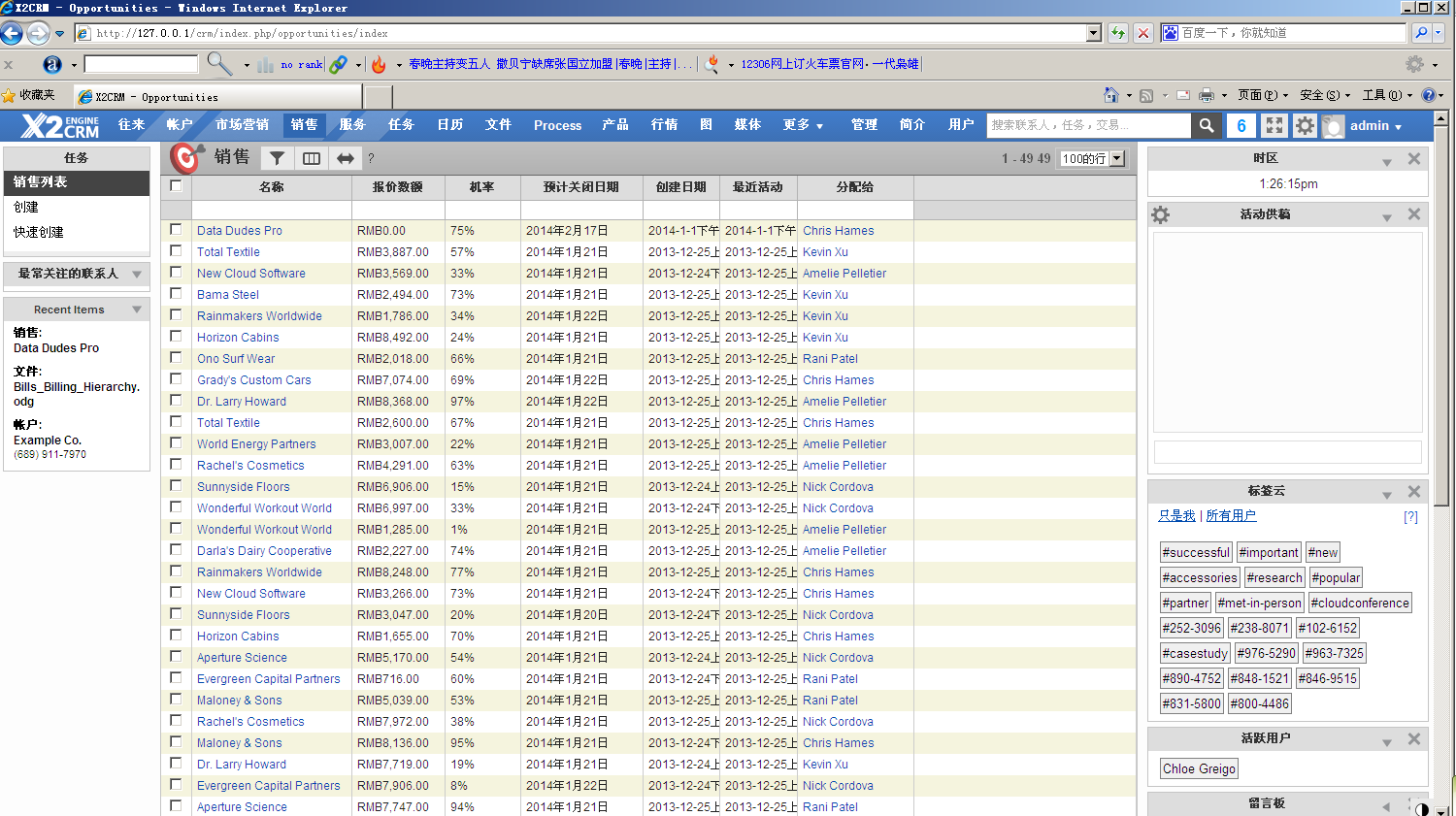Screen dimensions: 1456x816
Task: Click the browser Forward button
Action: (38, 33)
